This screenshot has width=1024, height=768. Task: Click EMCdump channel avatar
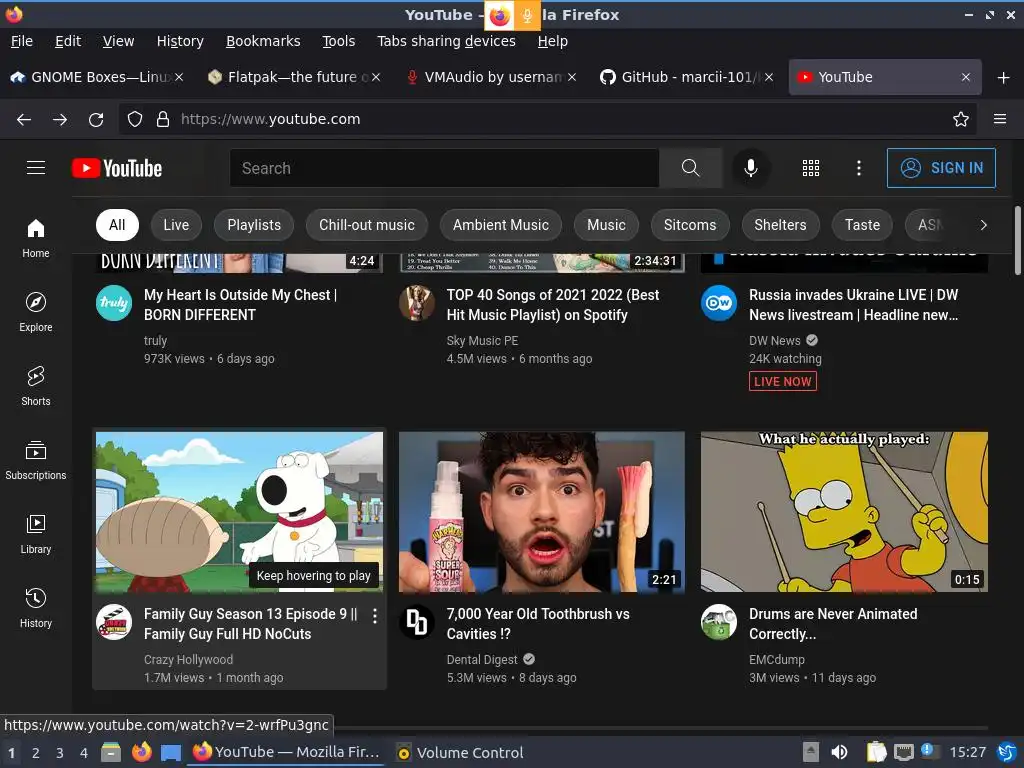click(x=719, y=622)
